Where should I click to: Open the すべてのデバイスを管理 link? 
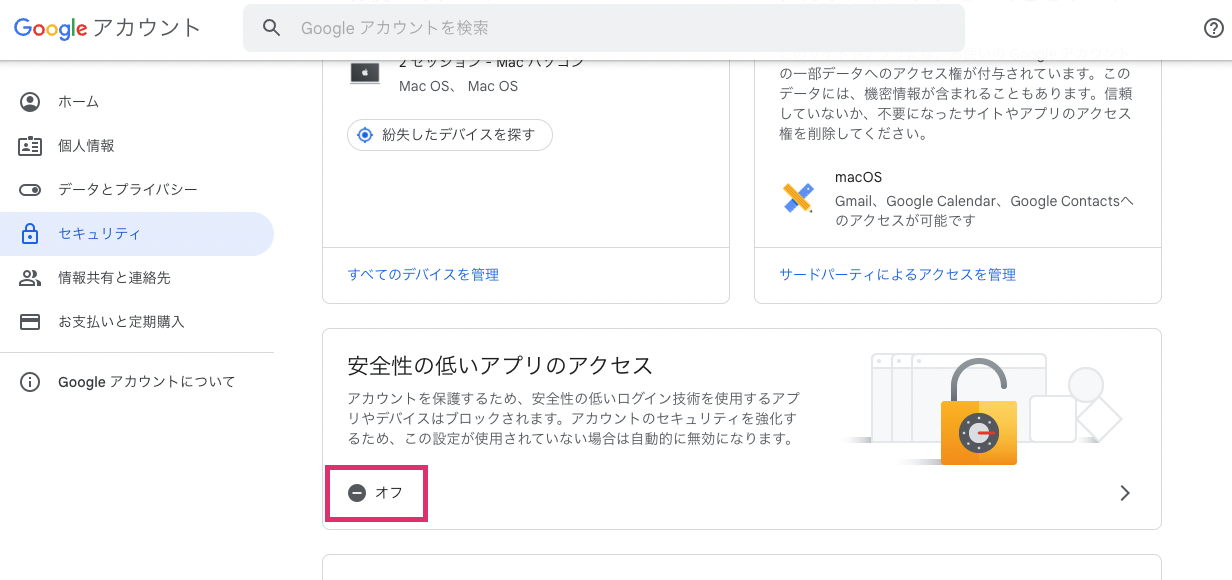point(423,275)
